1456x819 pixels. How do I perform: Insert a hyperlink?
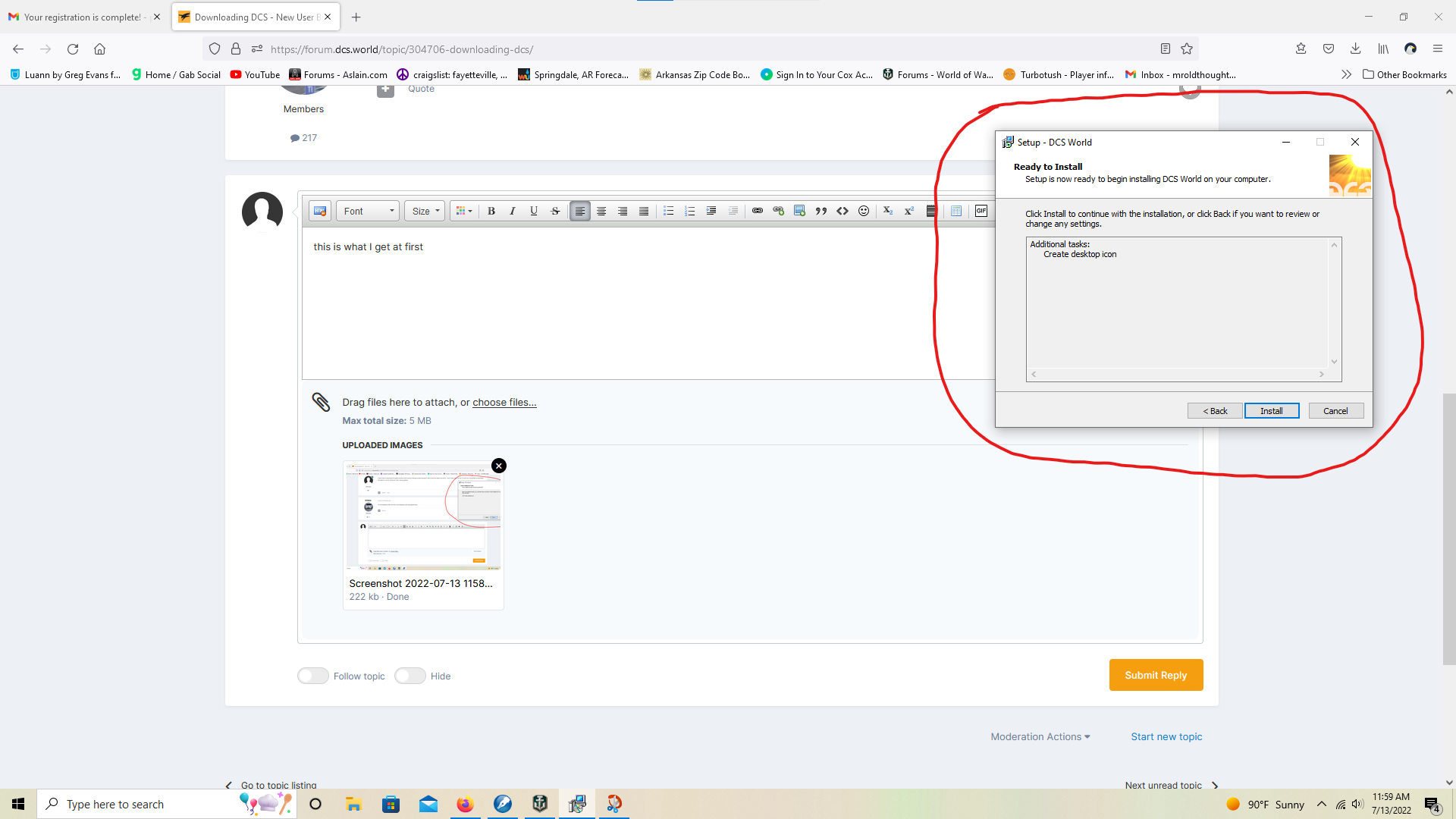tap(758, 211)
